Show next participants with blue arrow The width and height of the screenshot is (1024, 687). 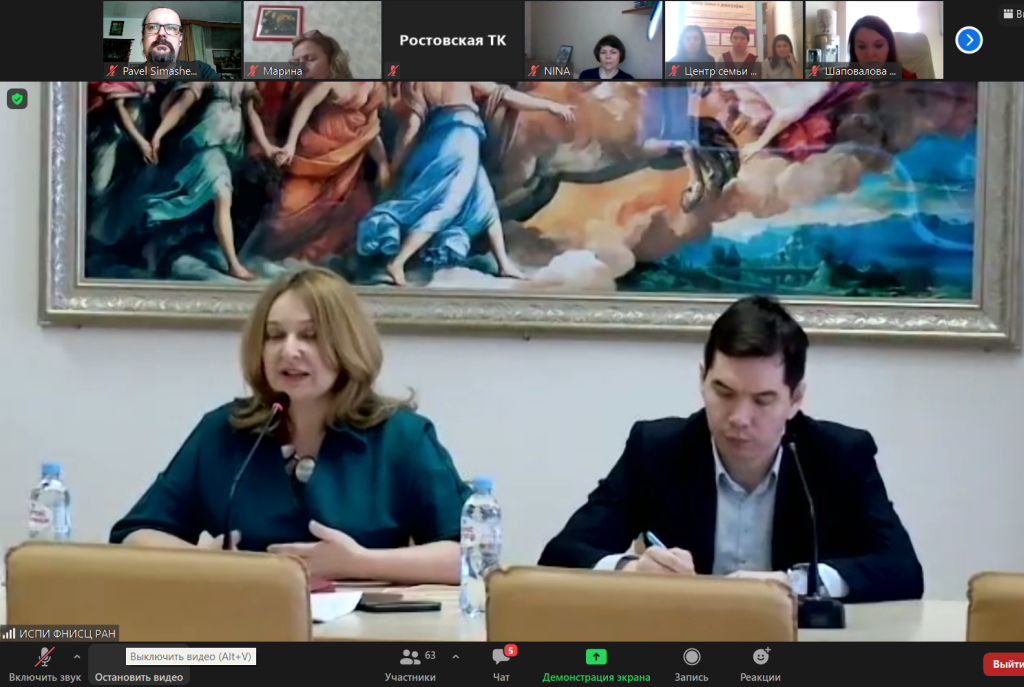point(969,40)
